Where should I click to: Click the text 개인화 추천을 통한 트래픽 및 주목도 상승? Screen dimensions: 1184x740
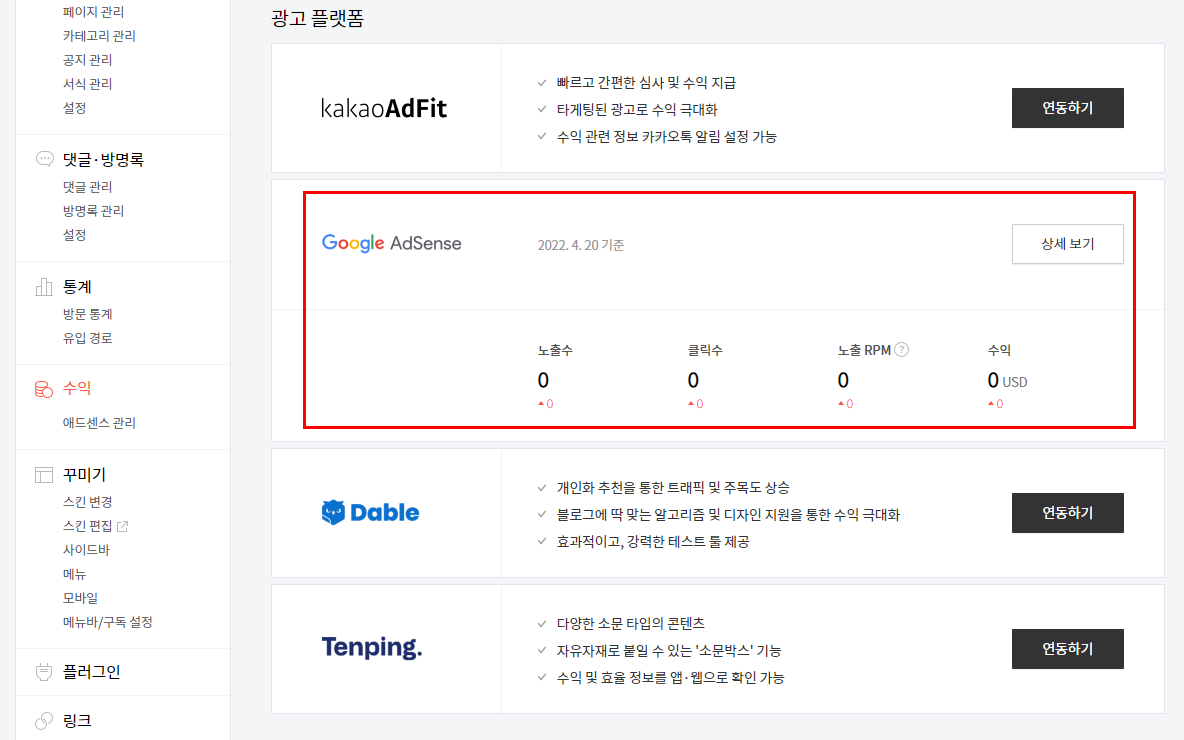[673, 487]
